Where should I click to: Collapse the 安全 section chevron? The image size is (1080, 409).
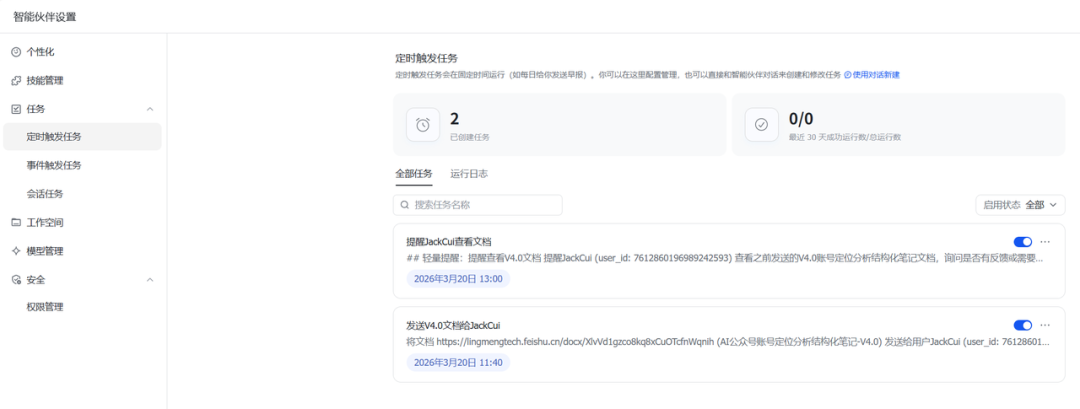(150, 280)
